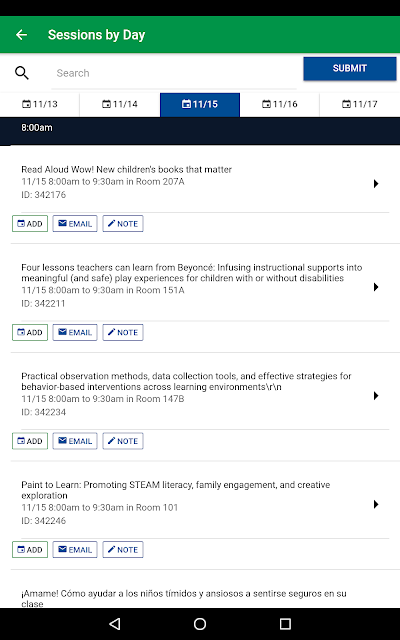
Task: Expand Four lessons from Beyoncé session arrow
Action: 376,287
